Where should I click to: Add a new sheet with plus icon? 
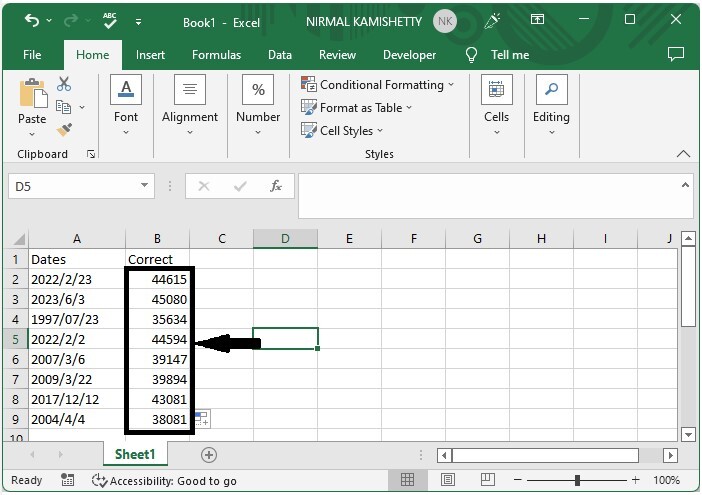209,455
